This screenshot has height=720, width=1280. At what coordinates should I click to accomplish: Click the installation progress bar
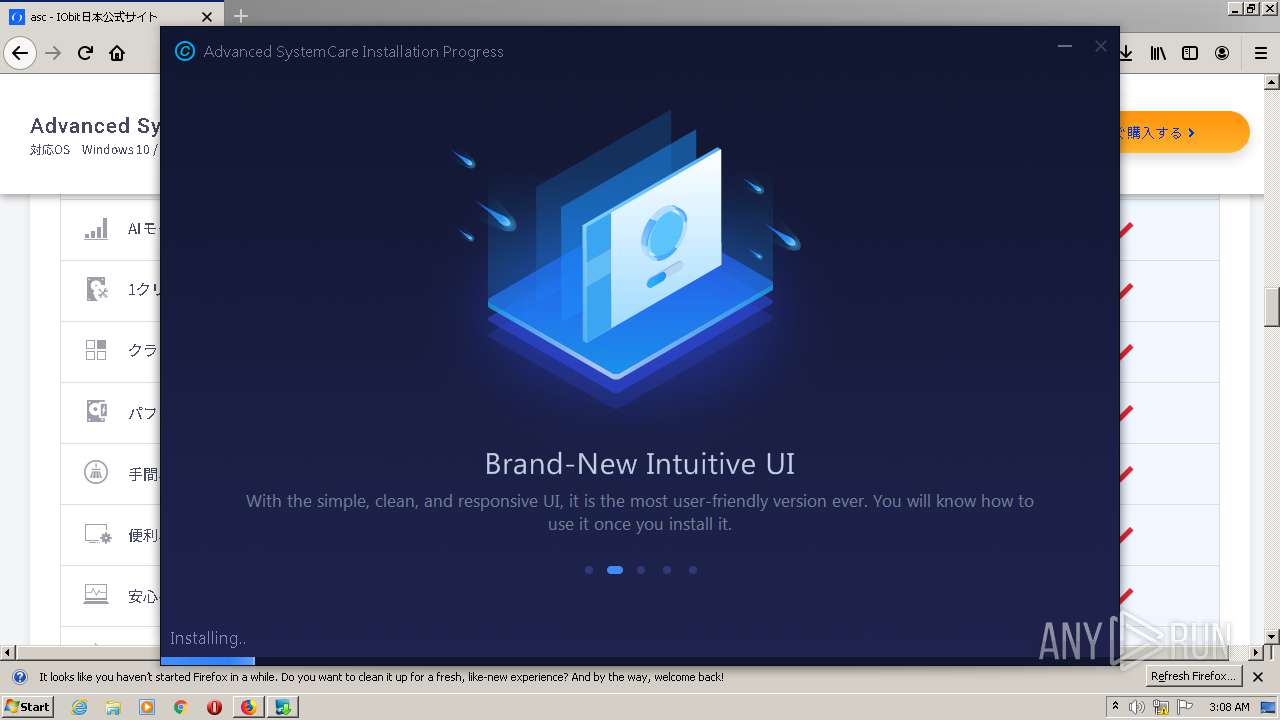tap(640, 661)
